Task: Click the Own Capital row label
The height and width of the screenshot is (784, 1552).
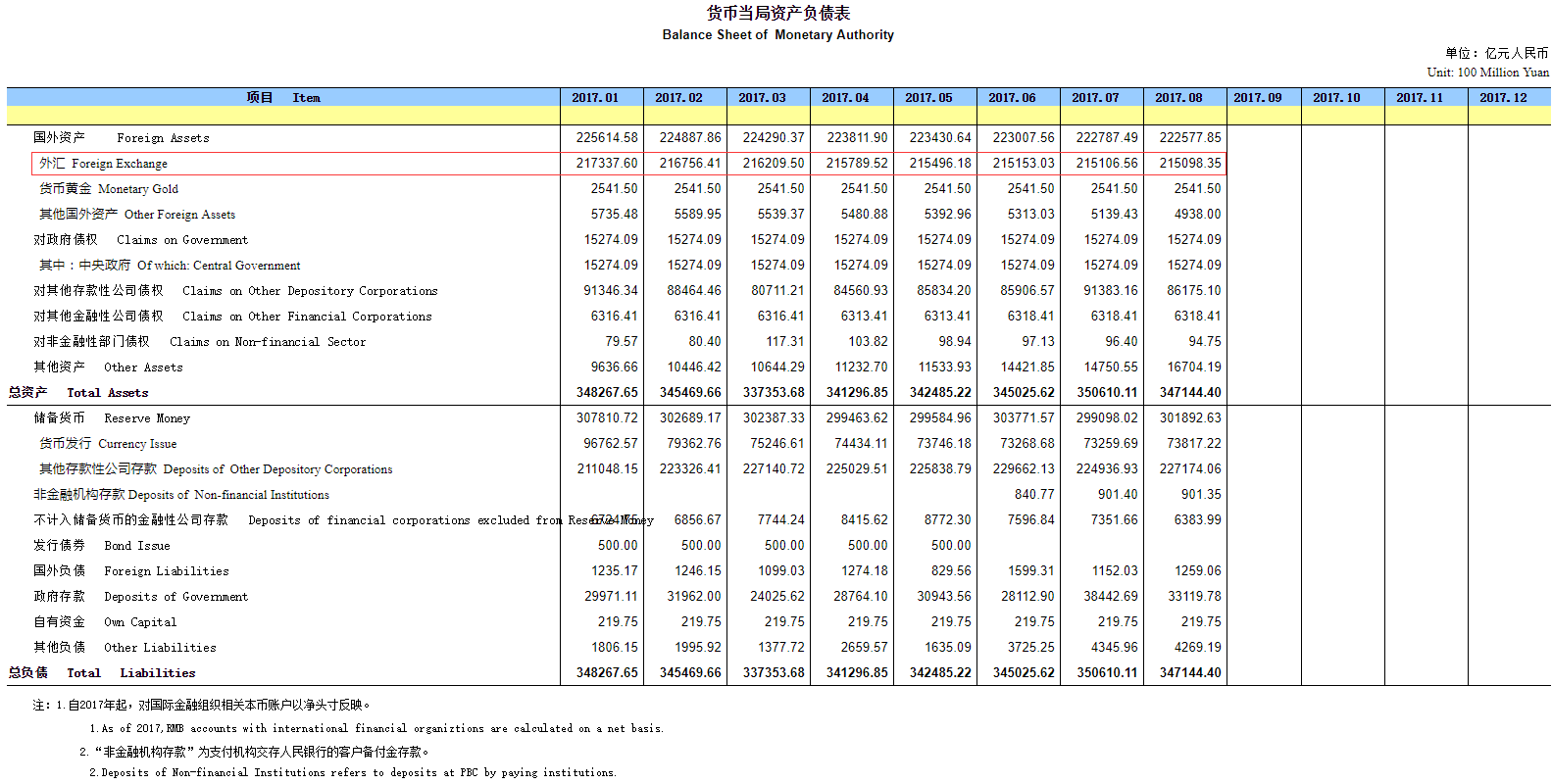Action: coord(105,622)
